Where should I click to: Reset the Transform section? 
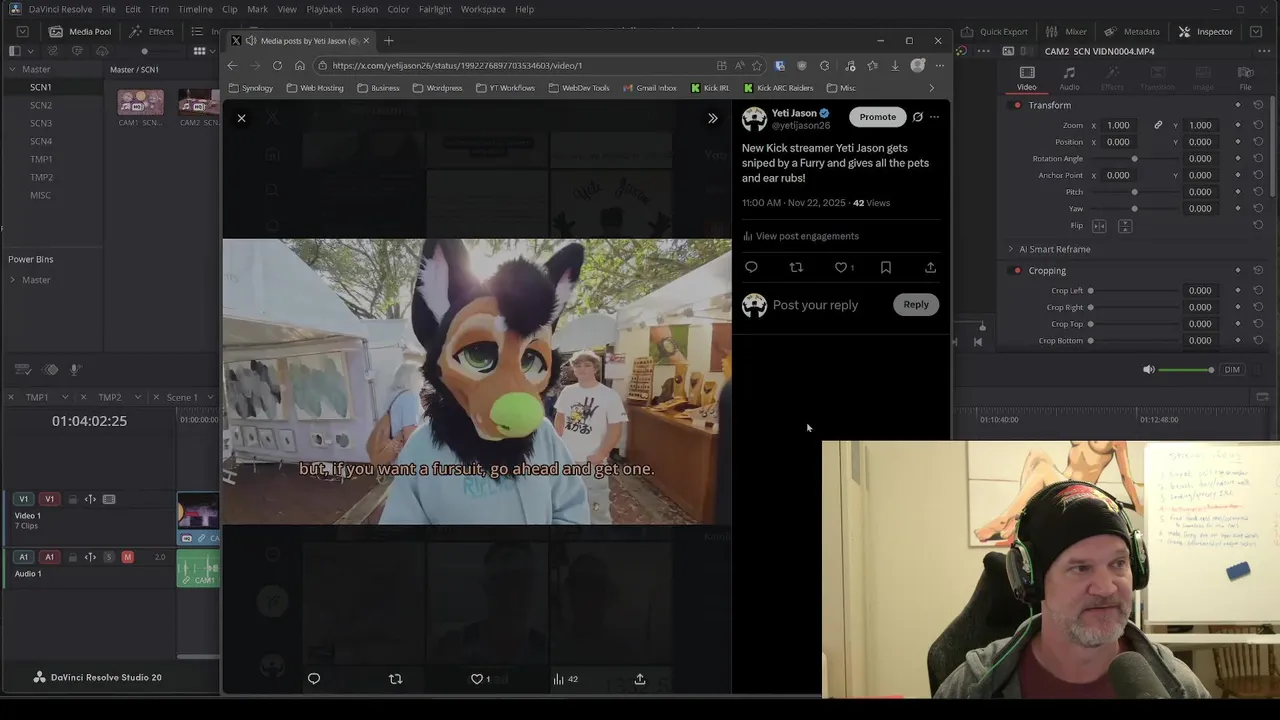pyautogui.click(x=1258, y=105)
